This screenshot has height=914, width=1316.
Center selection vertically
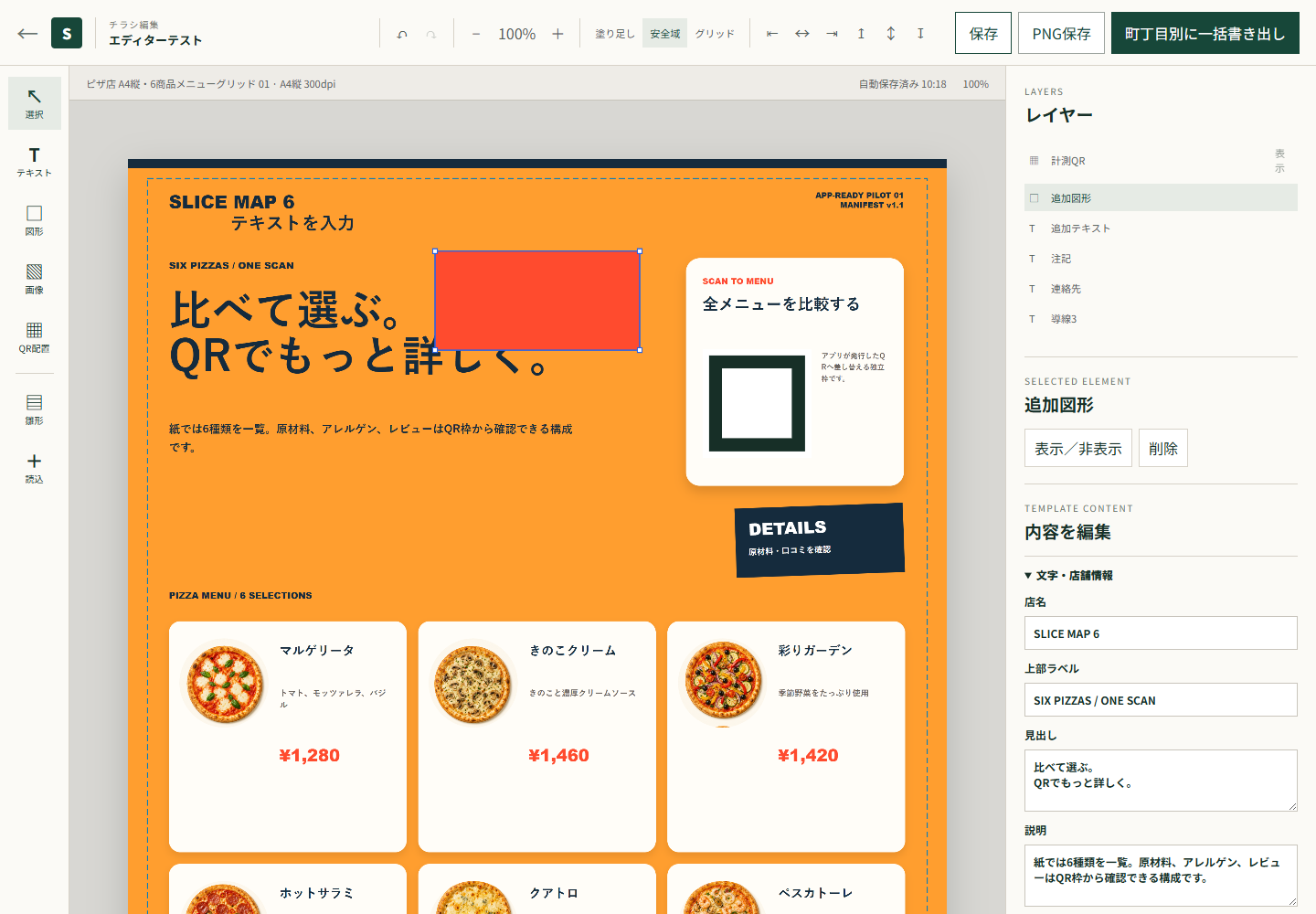coord(891,34)
